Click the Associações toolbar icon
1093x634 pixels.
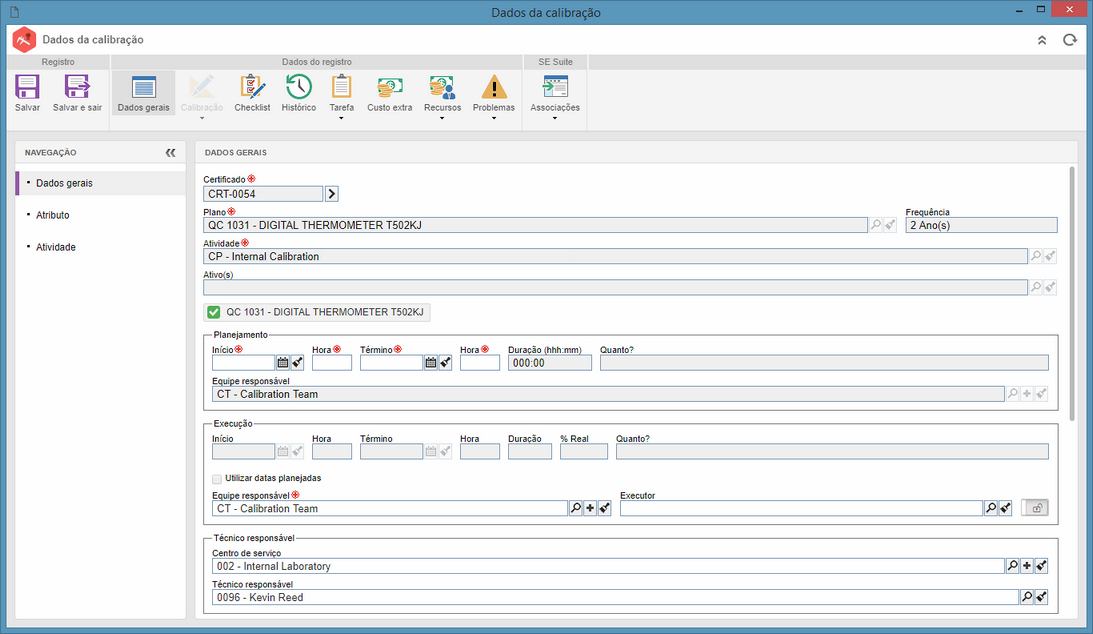click(556, 87)
